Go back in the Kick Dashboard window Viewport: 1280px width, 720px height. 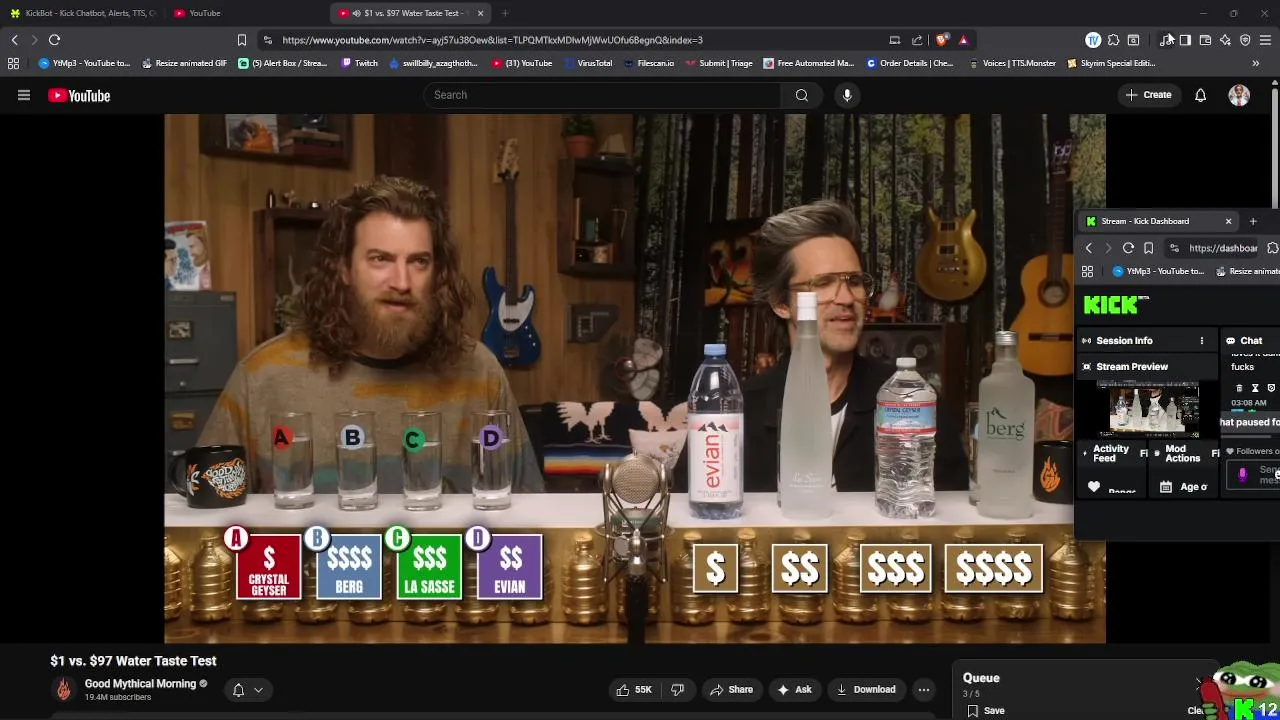click(x=1088, y=248)
